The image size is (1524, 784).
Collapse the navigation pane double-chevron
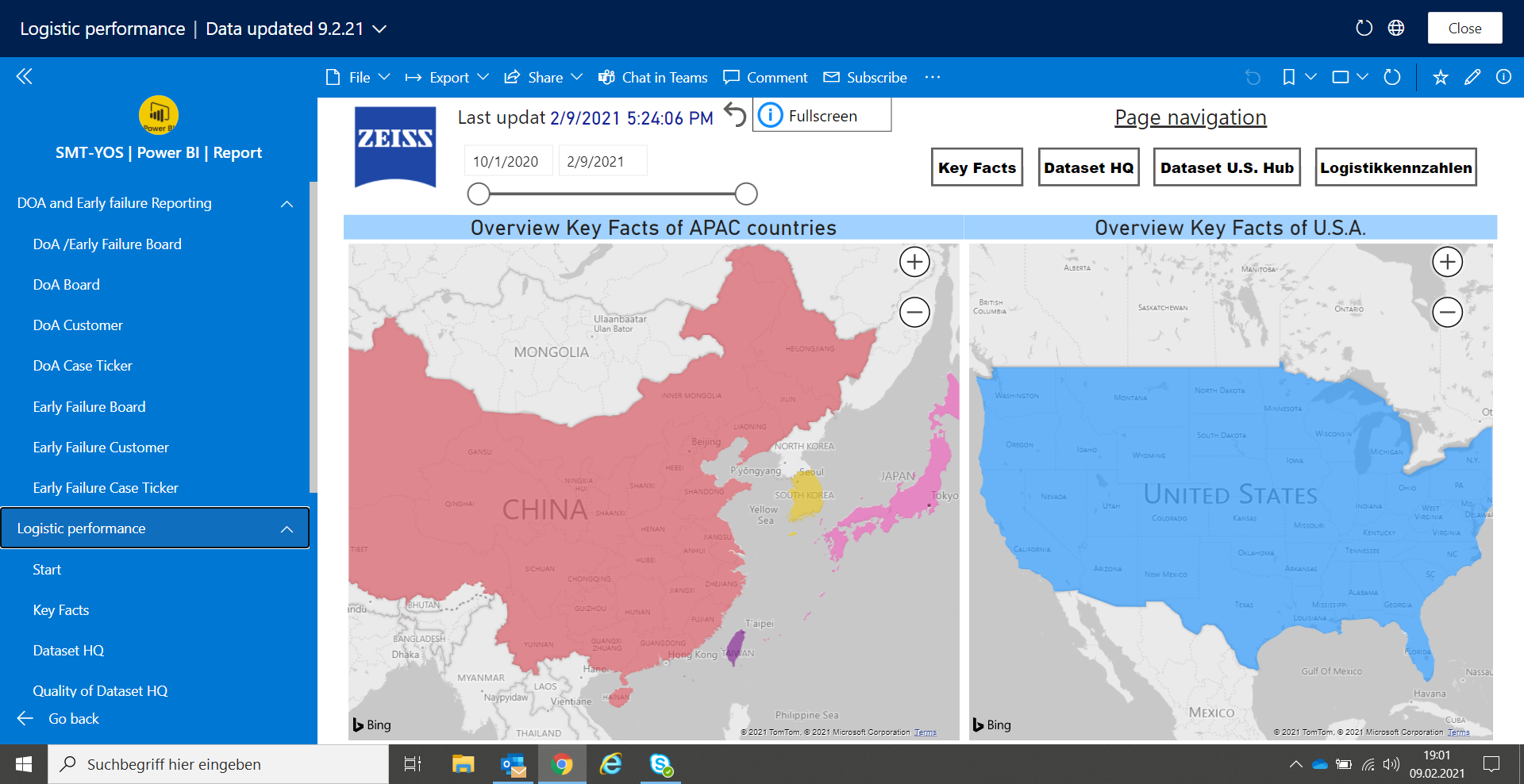coord(25,76)
